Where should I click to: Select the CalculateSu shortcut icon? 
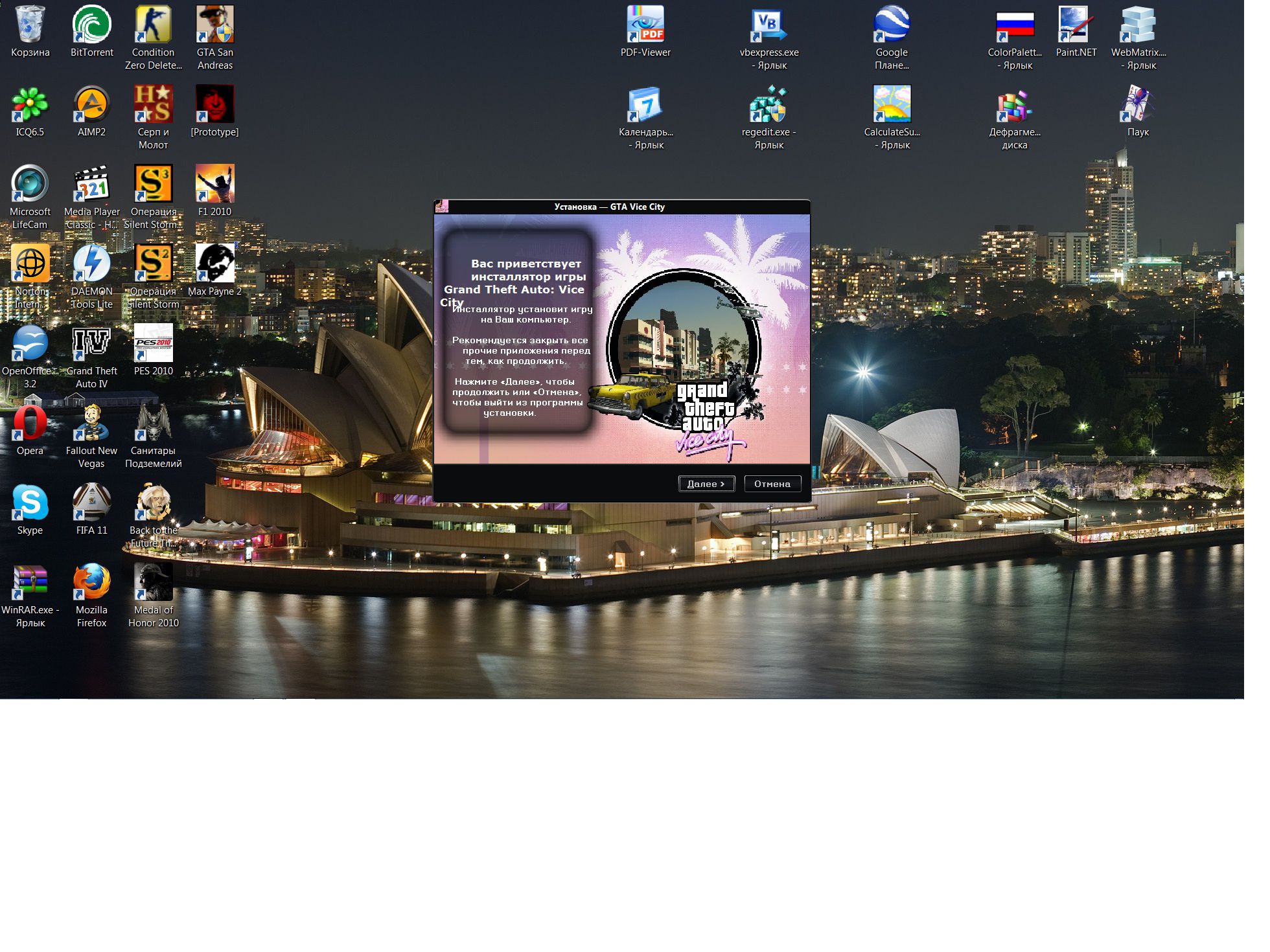tap(892, 104)
